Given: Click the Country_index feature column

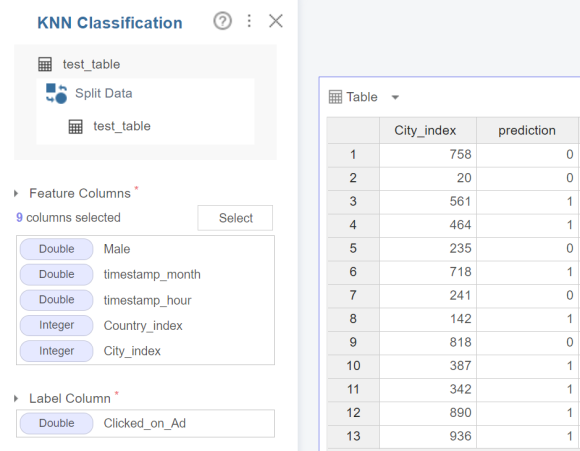Looking at the screenshot, I should click(145, 326).
